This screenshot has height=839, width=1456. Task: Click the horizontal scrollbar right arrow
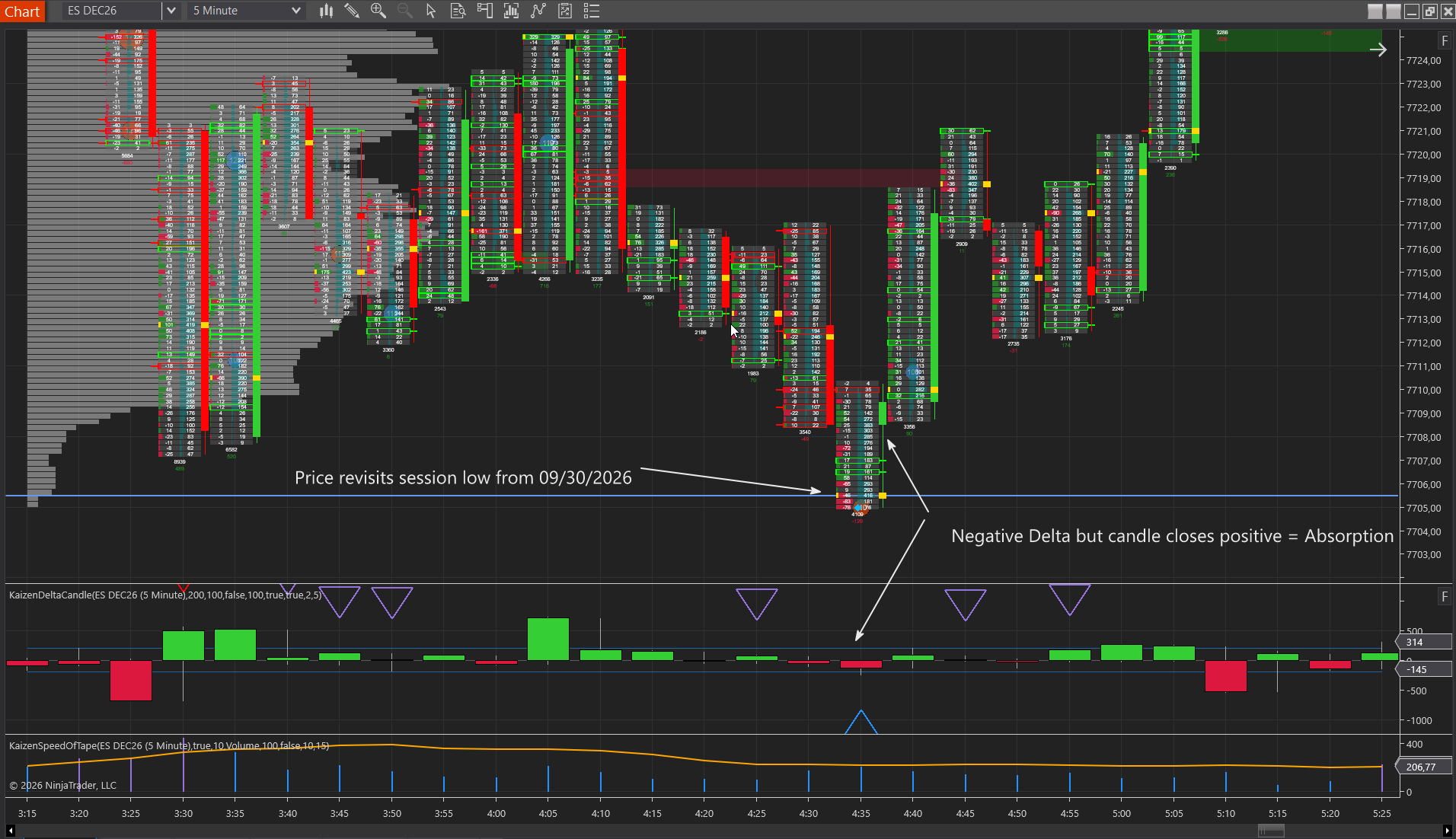tap(1447, 831)
